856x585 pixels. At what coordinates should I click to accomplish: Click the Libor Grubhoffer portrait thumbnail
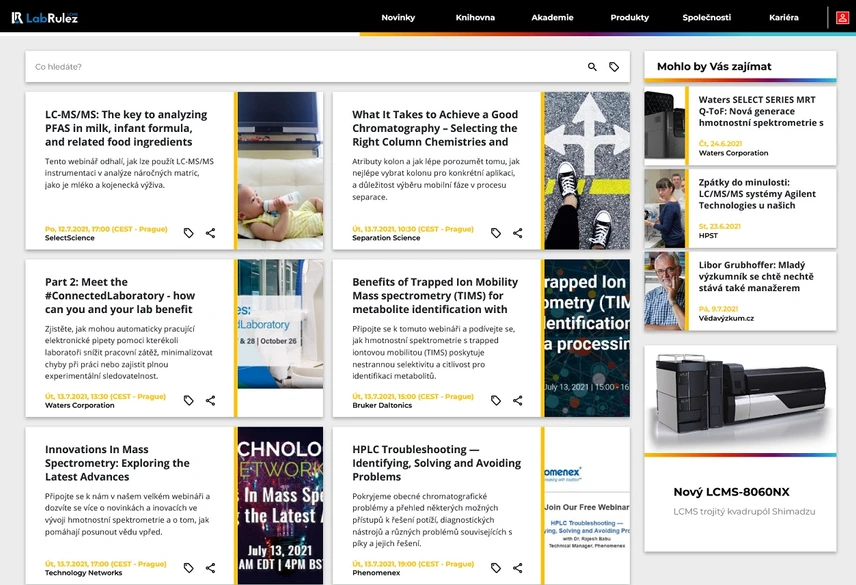[x=664, y=291]
